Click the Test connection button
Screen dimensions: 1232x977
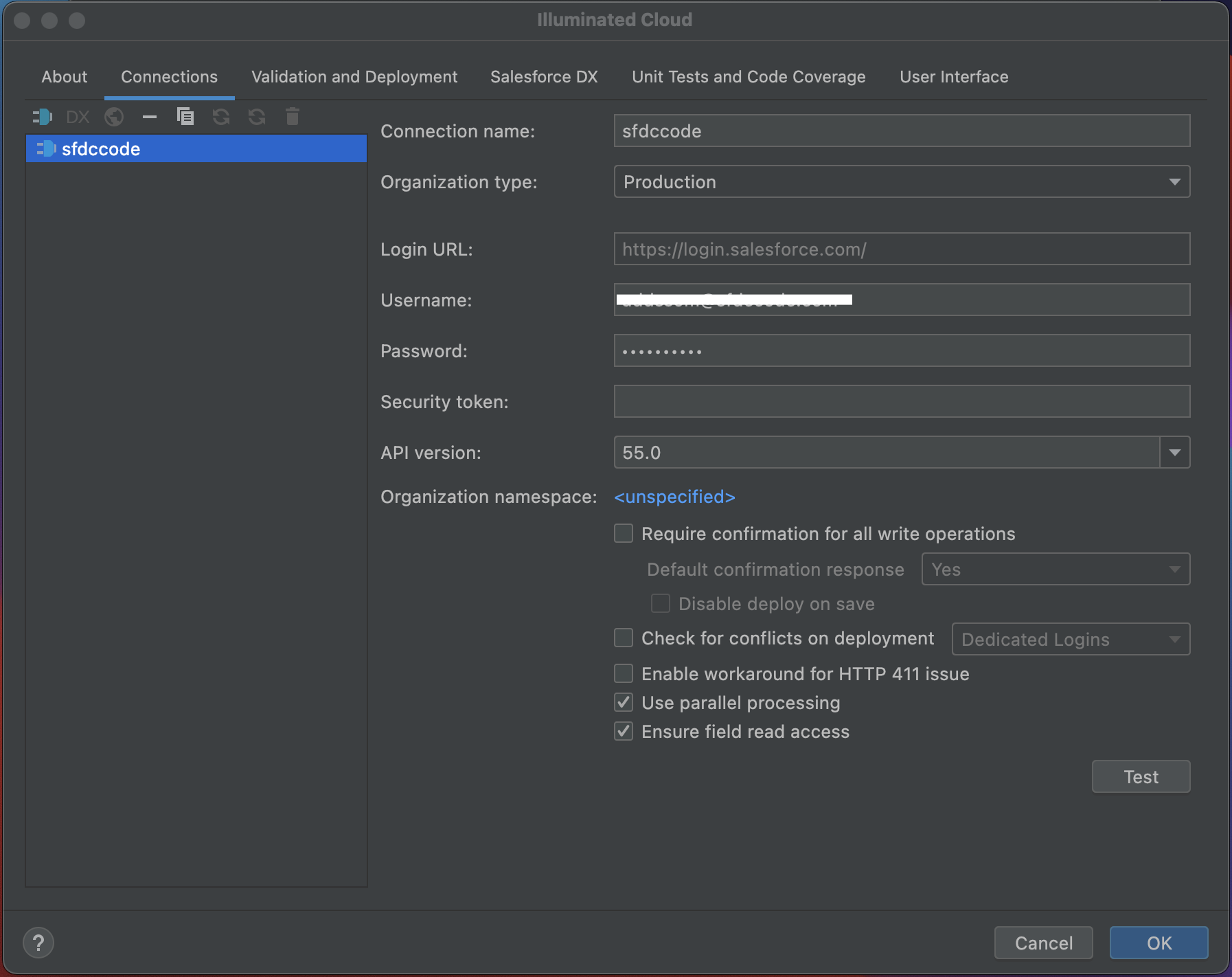1141,776
